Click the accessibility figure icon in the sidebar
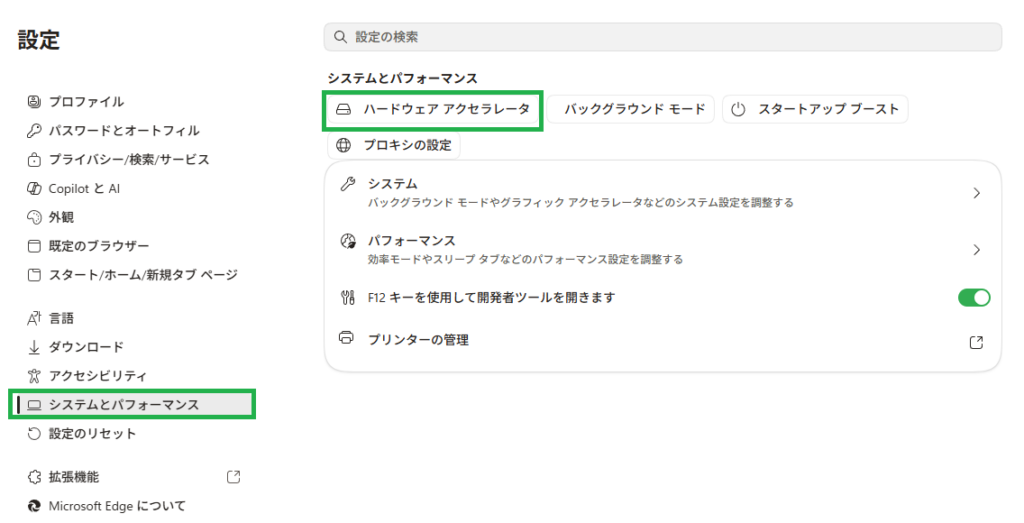The width and height of the screenshot is (1024, 523). [x=34, y=375]
